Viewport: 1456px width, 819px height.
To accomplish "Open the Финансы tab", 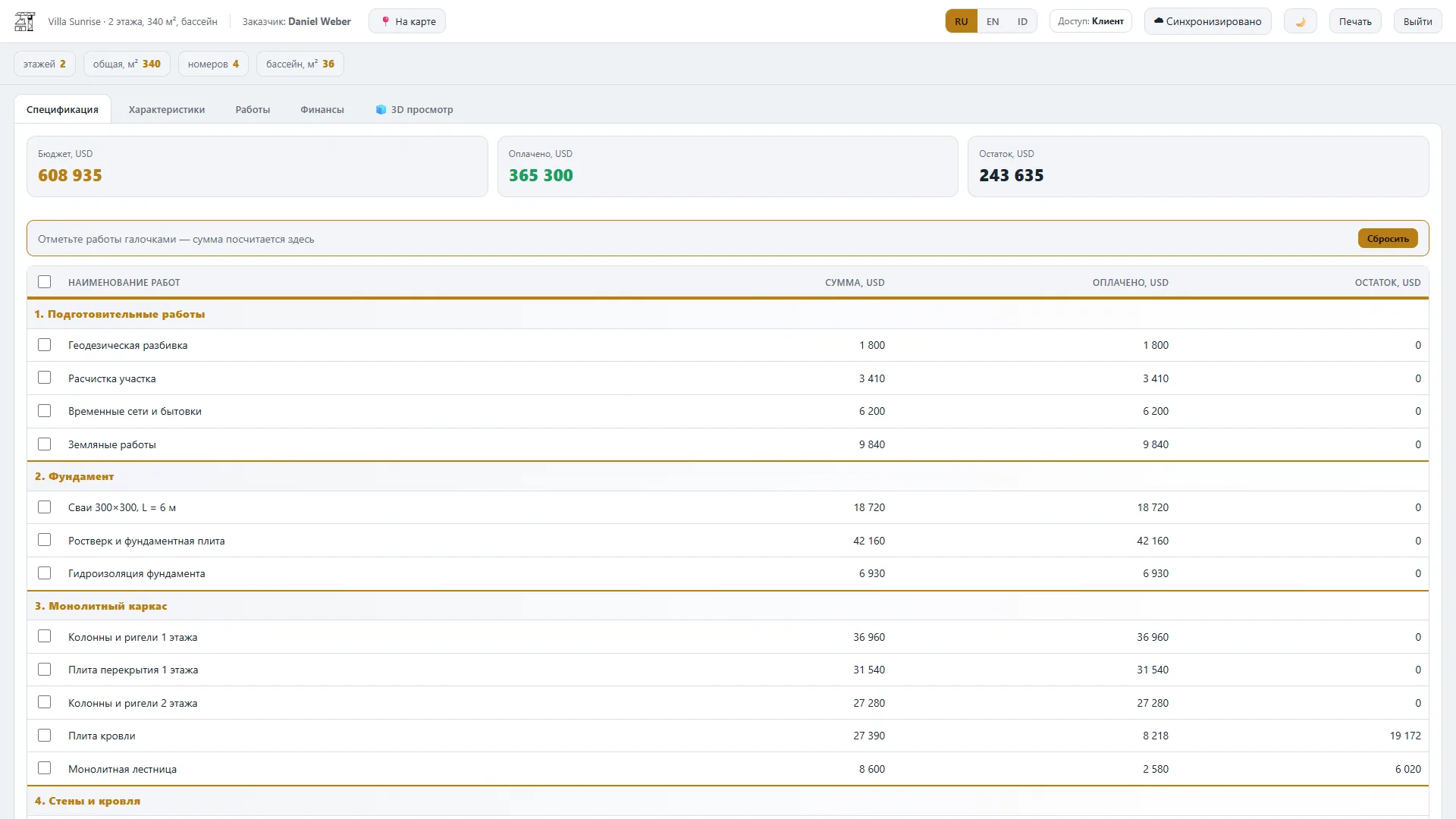I will point(322,109).
